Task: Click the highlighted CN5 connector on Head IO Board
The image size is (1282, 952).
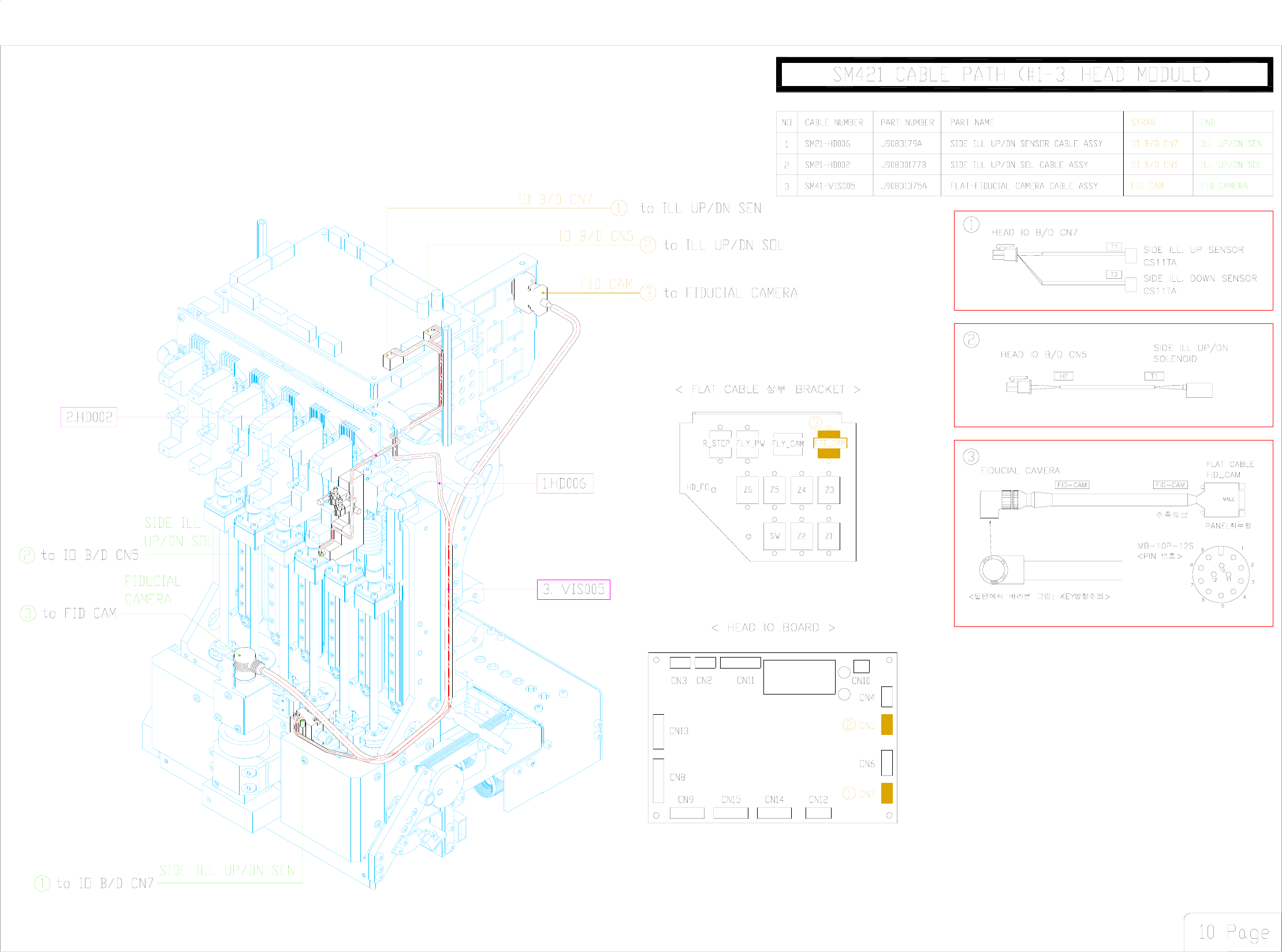Action: click(886, 725)
